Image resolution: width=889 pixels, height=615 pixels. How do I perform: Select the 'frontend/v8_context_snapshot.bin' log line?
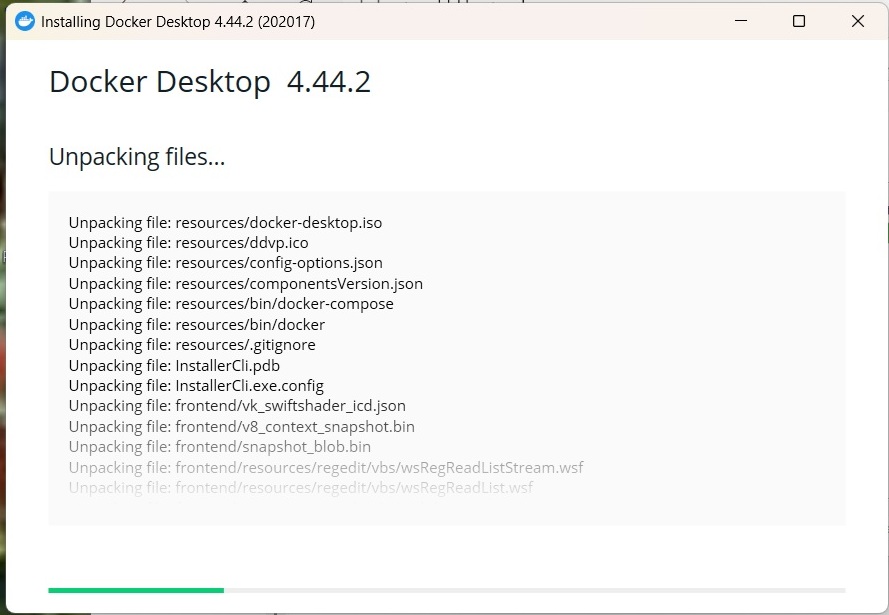[x=242, y=427]
